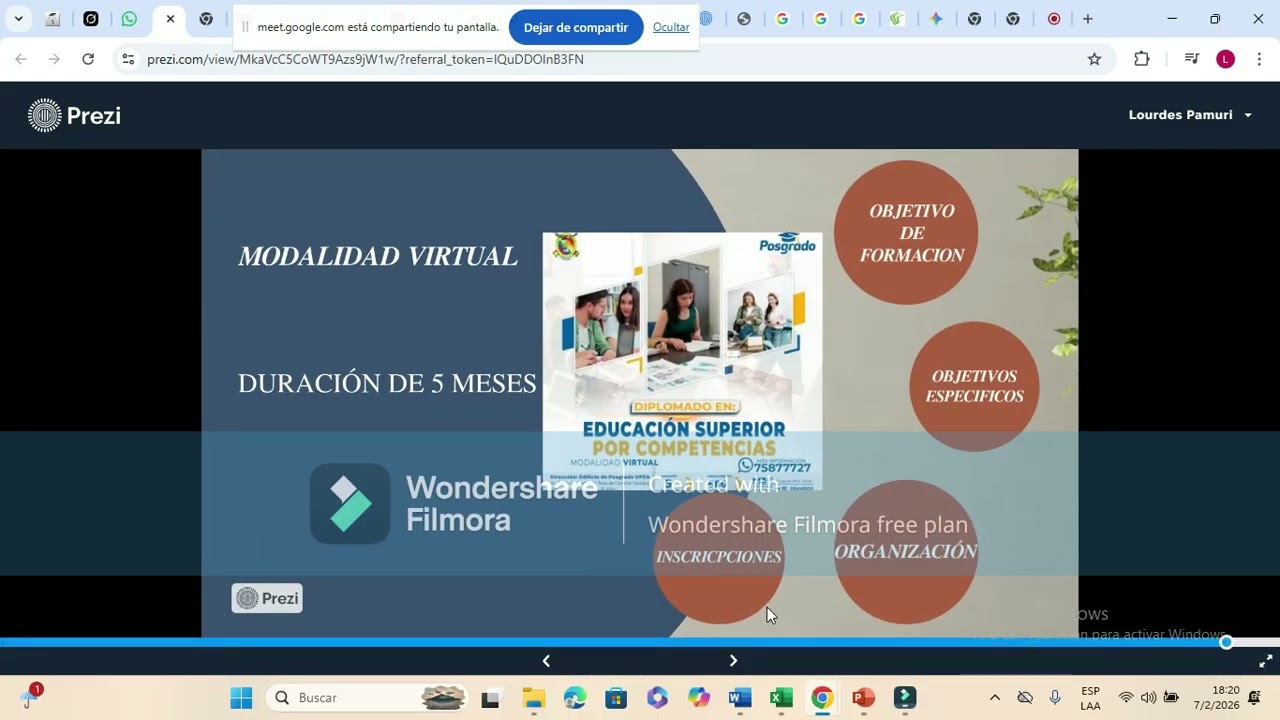Click Dejar de compartir button

[576, 27]
